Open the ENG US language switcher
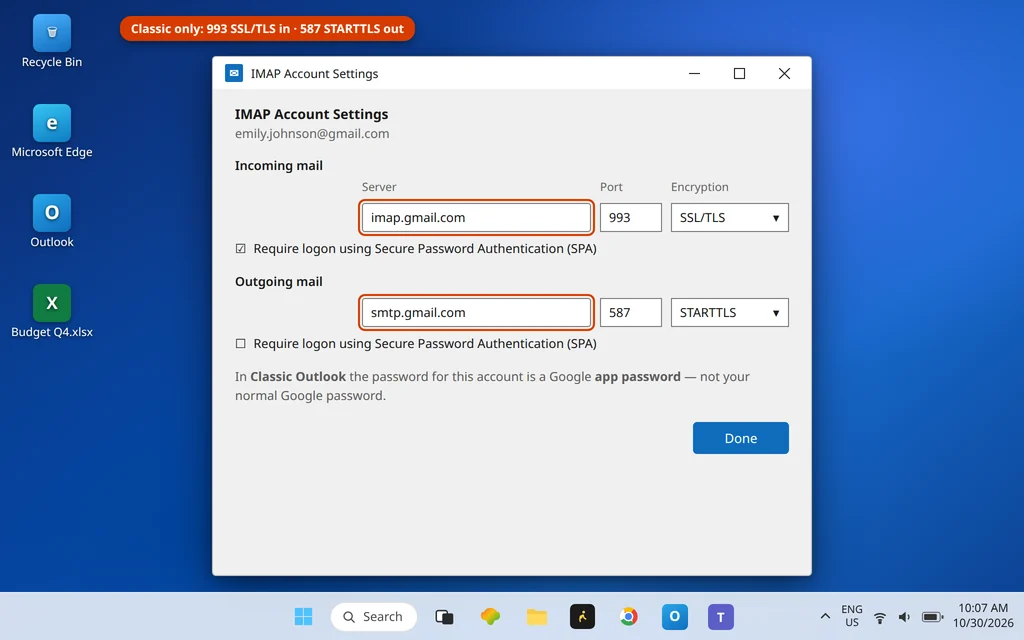Image resolution: width=1024 pixels, height=640 pixels. 852,616
